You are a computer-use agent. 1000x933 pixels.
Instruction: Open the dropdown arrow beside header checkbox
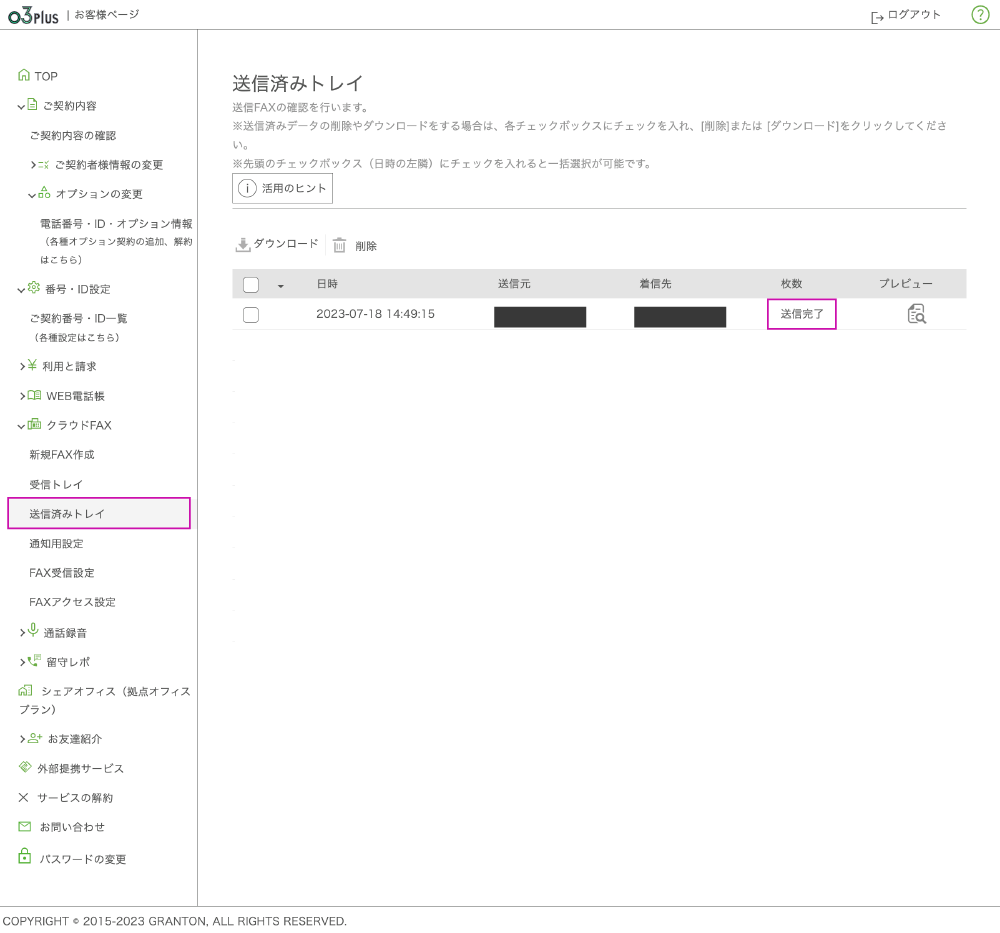[281, 286]
